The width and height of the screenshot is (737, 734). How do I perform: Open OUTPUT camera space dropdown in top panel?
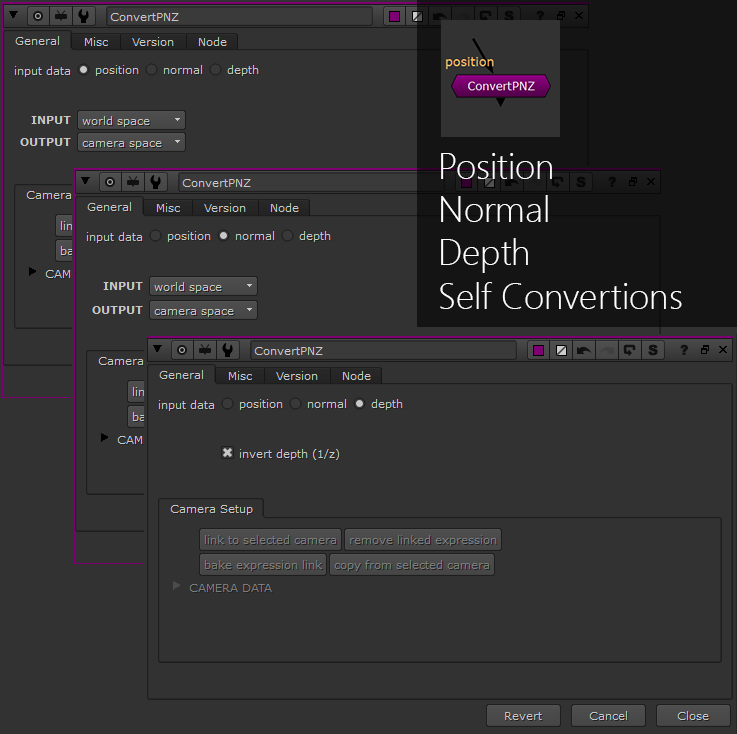[131, 142]
